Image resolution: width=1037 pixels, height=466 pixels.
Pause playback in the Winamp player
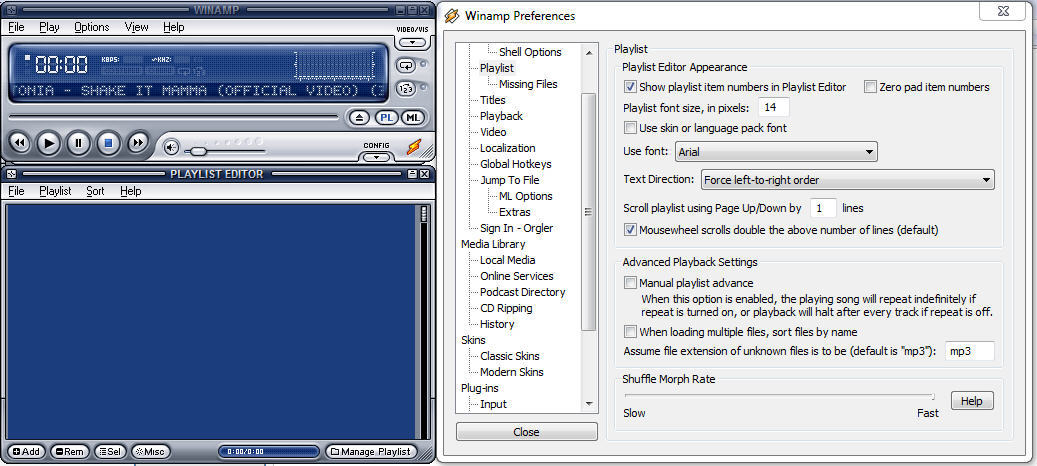(x=78, y=142)
